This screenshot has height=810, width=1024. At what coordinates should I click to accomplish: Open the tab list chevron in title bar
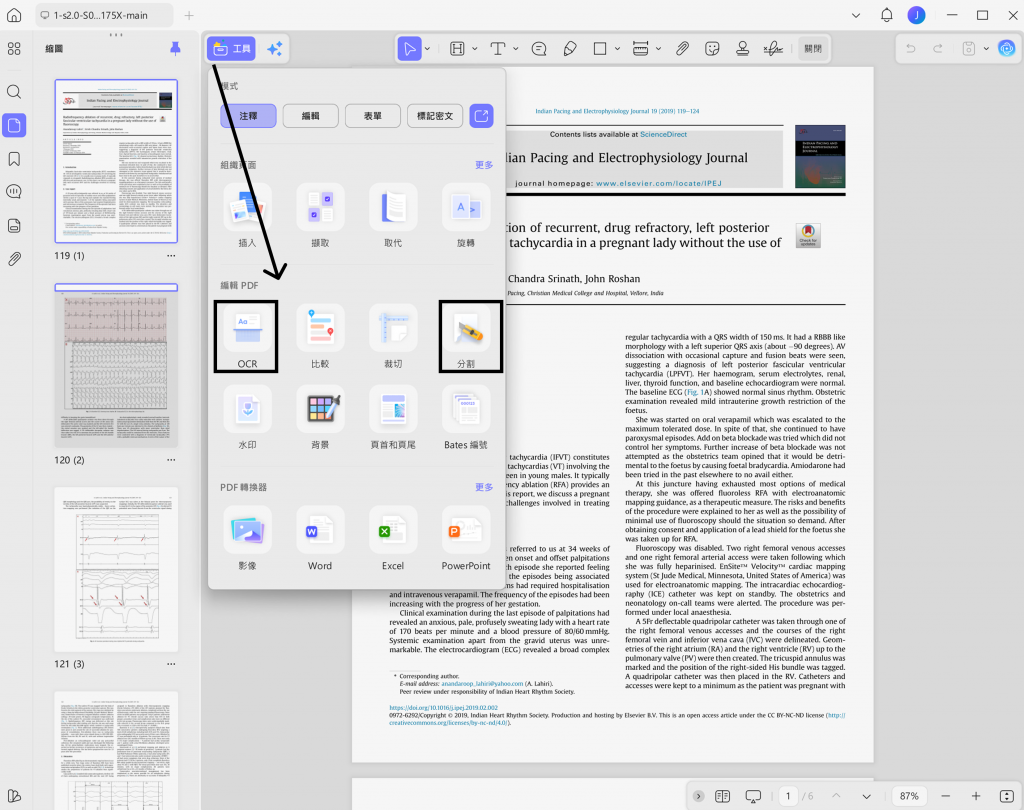[856, 15]
